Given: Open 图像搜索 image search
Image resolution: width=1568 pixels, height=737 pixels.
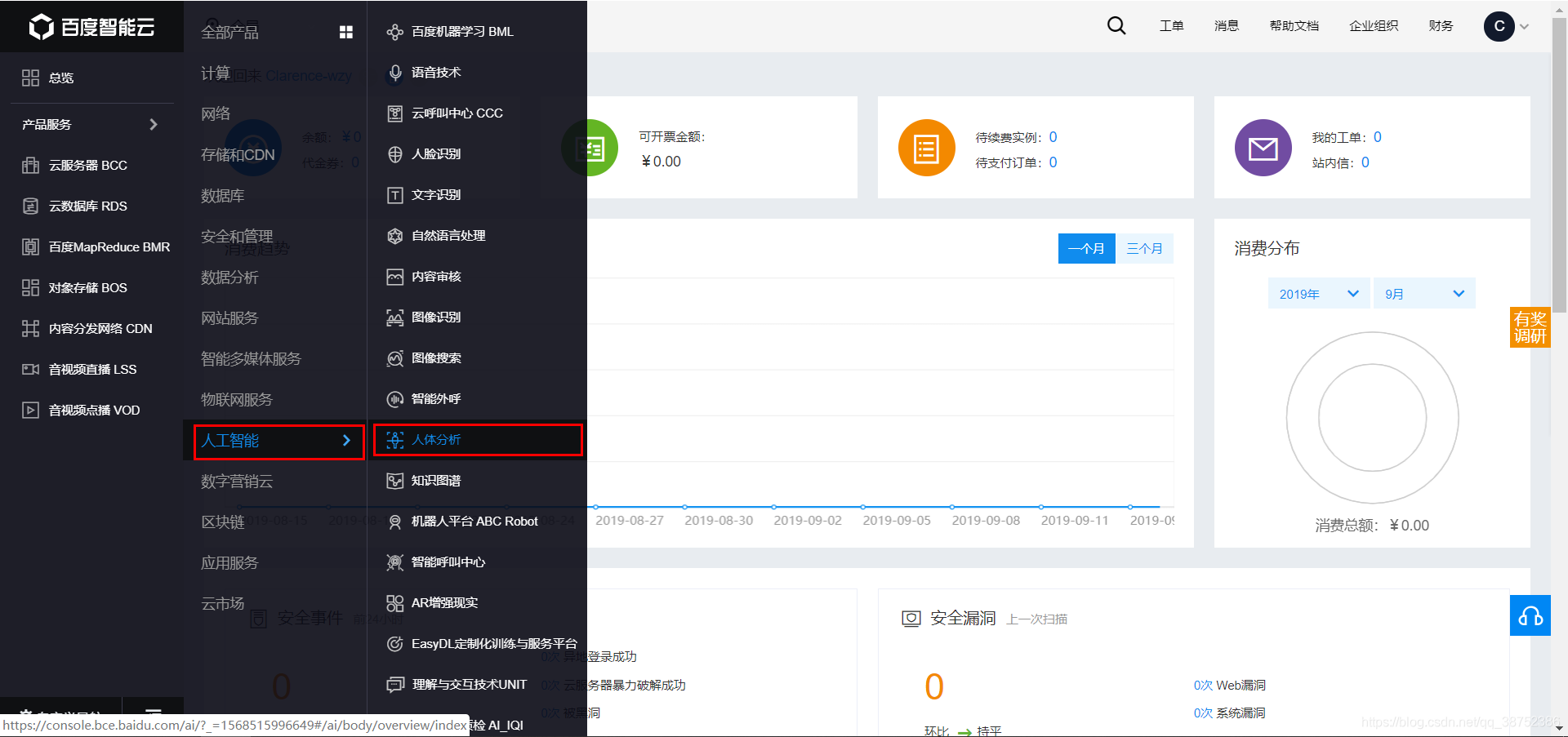Looking at the screenshot, I should (425, 358).
